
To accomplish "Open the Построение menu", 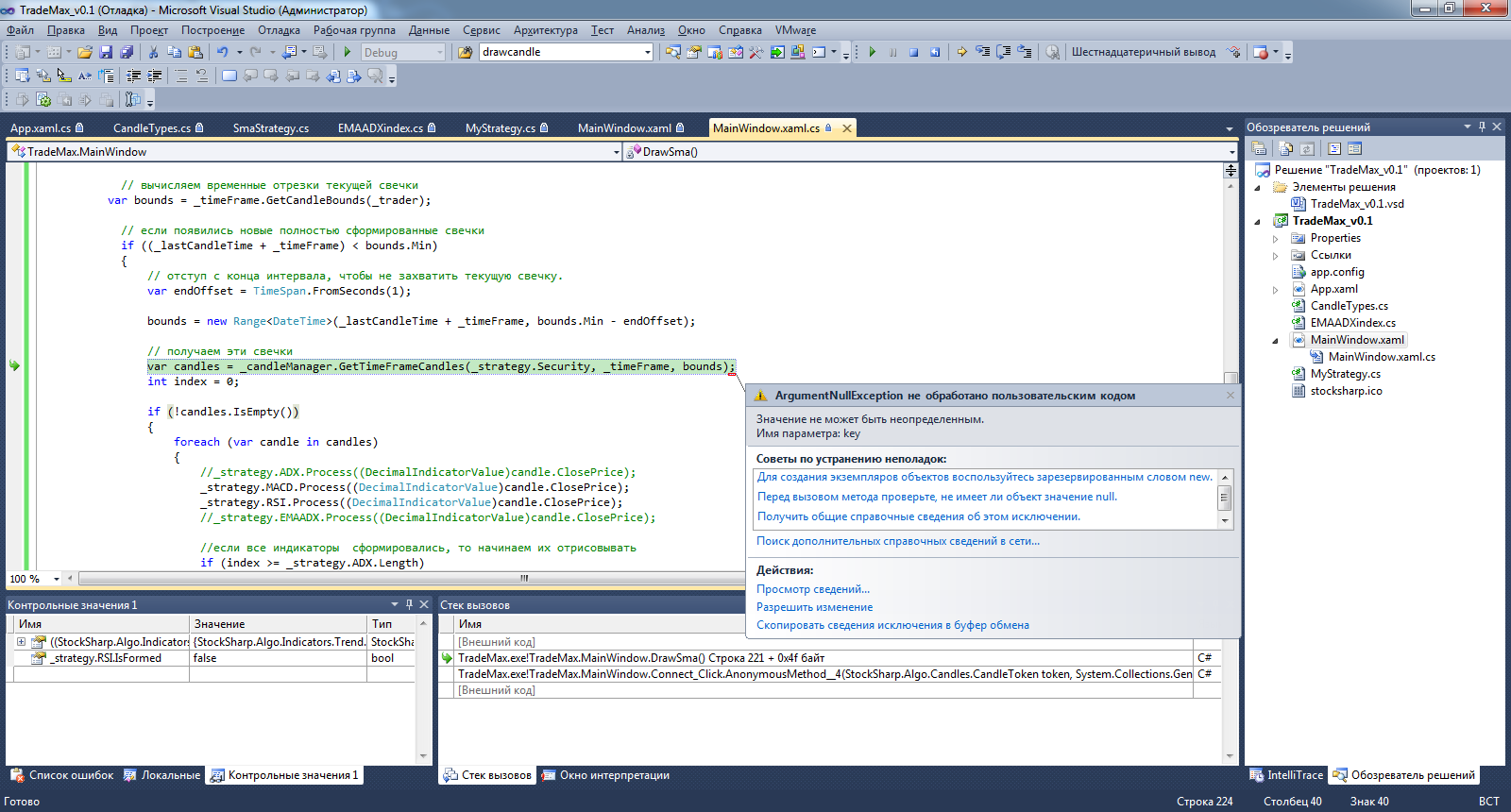I will 213,30.
